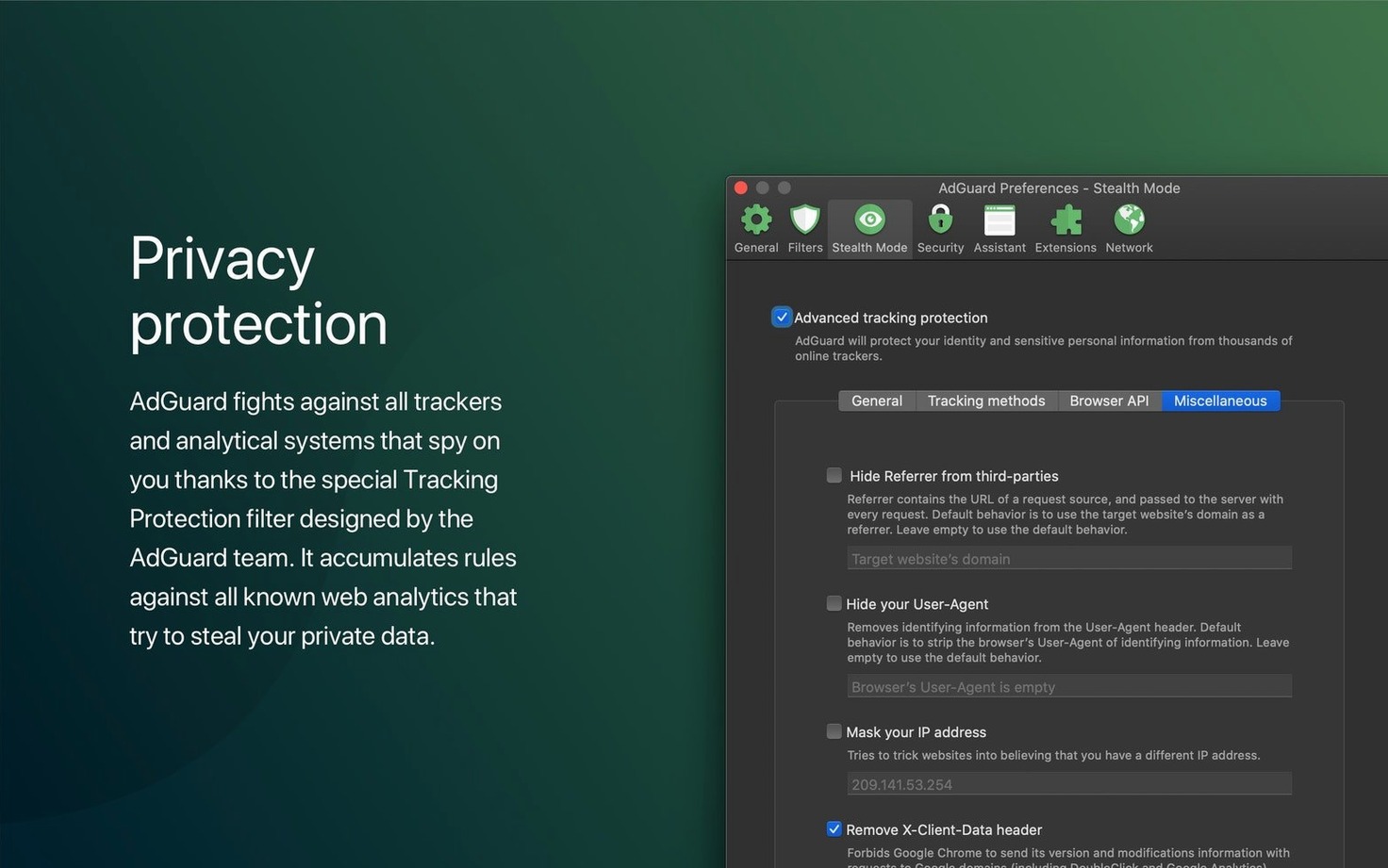Click the Target website's domain field
This screenshot has width=1388, height=868.
pyautogui.click(x=1069, y=558)
